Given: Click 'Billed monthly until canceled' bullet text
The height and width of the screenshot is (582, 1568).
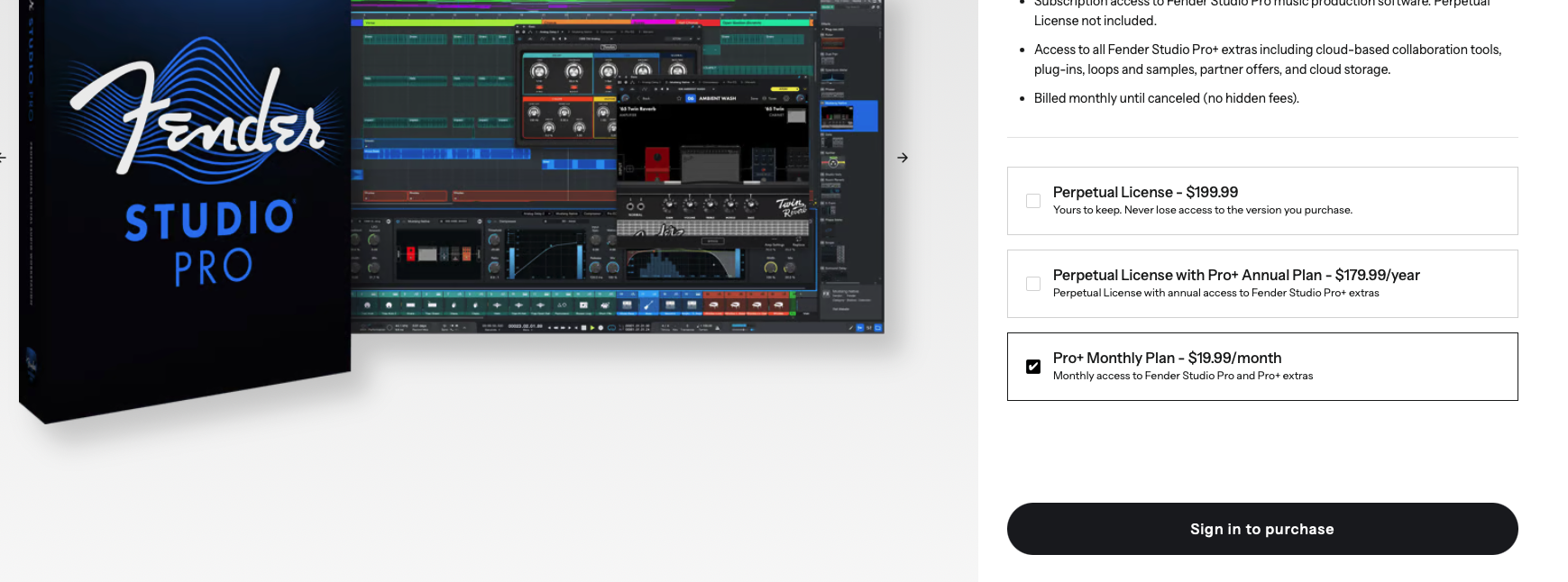Looking at the screenshot, I should pyautogui.click(x=1167, y=98).
